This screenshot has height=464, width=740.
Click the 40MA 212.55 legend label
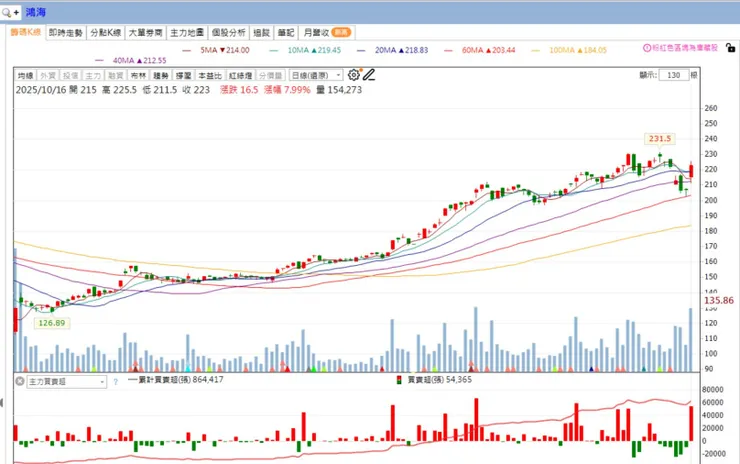[139, 60]
